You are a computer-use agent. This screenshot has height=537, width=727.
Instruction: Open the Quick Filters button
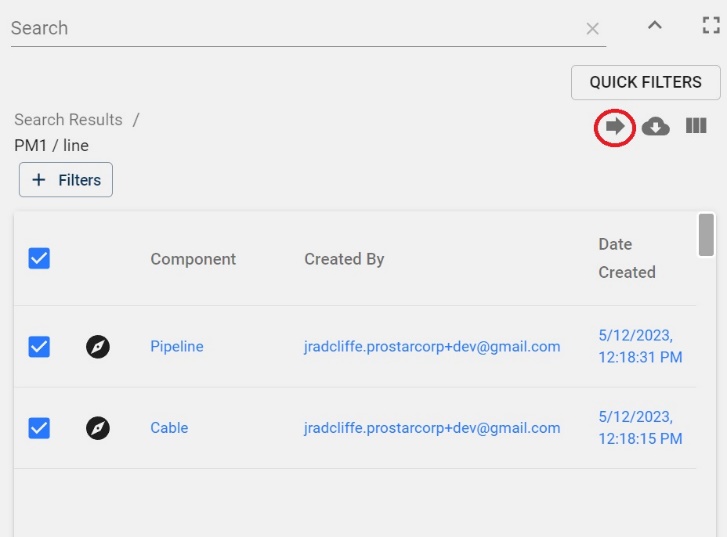coord(645,82)
